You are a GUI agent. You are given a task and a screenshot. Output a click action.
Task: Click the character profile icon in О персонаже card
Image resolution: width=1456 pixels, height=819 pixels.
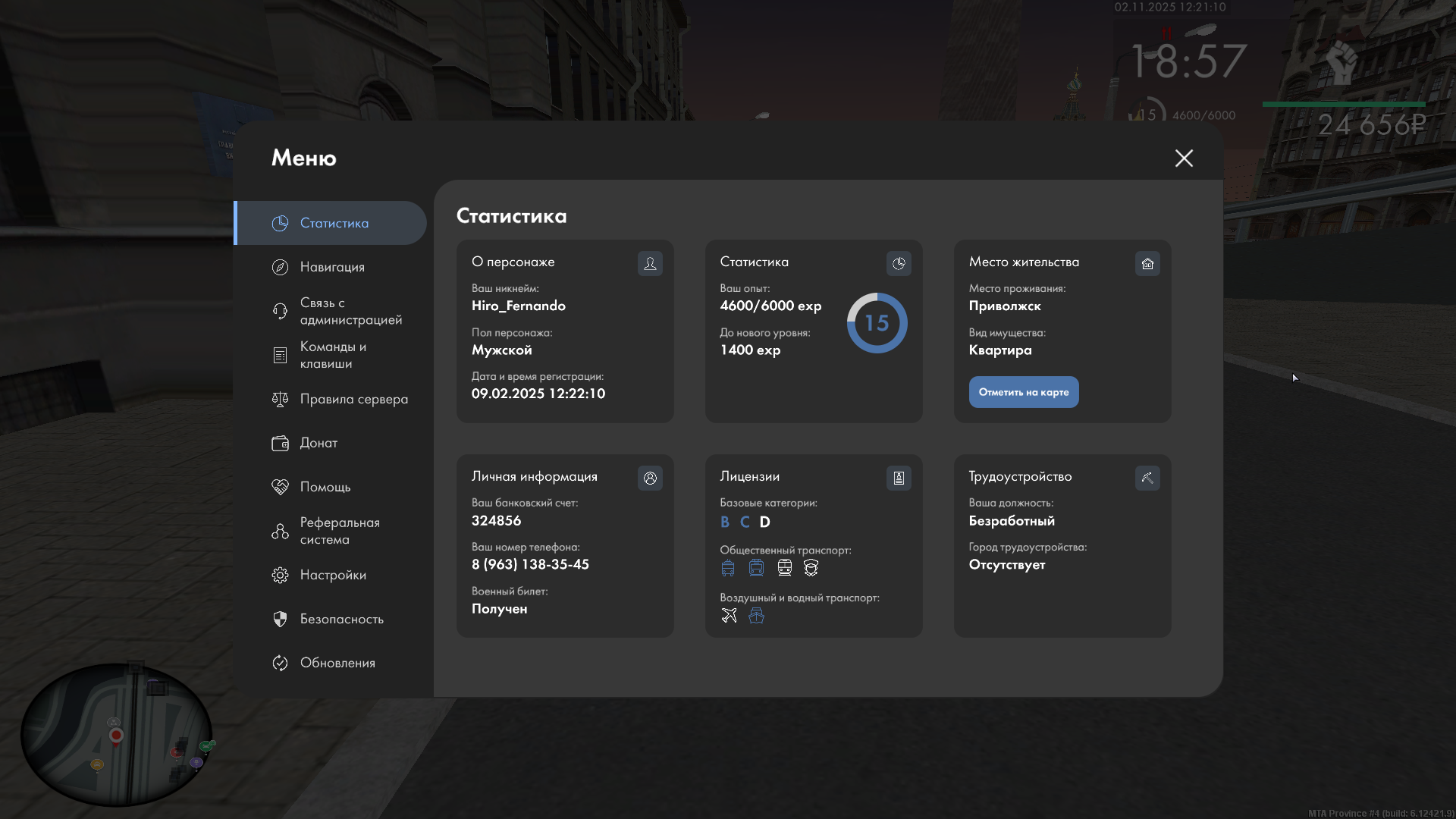650,263
